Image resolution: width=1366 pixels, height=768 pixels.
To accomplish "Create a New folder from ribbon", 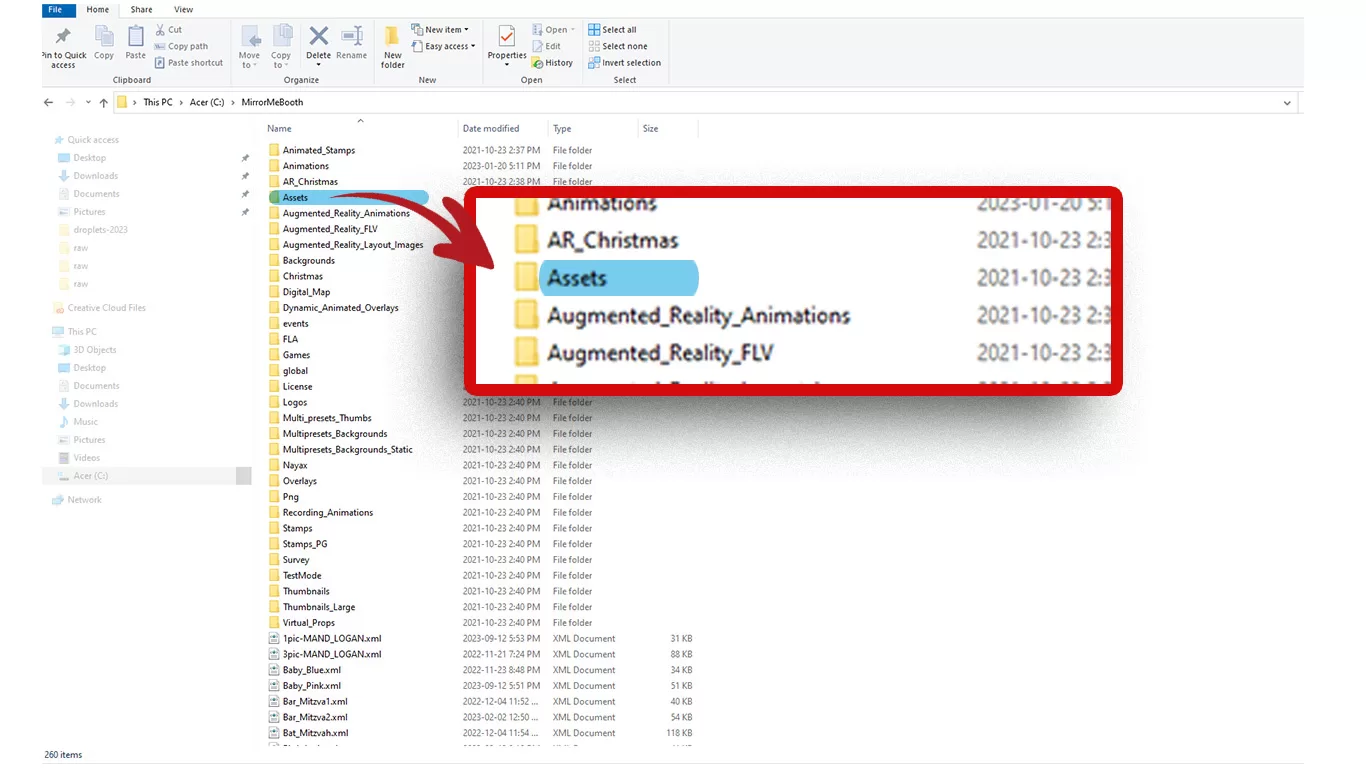I will 393,47.
